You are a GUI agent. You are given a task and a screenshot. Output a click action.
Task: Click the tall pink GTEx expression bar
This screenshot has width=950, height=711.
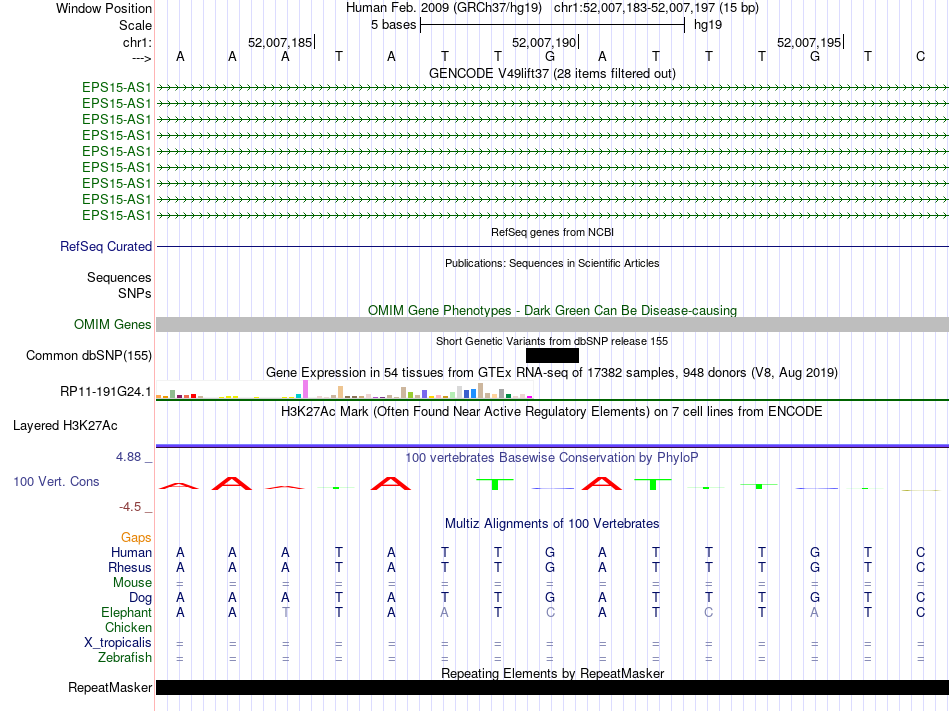point(305,389)
